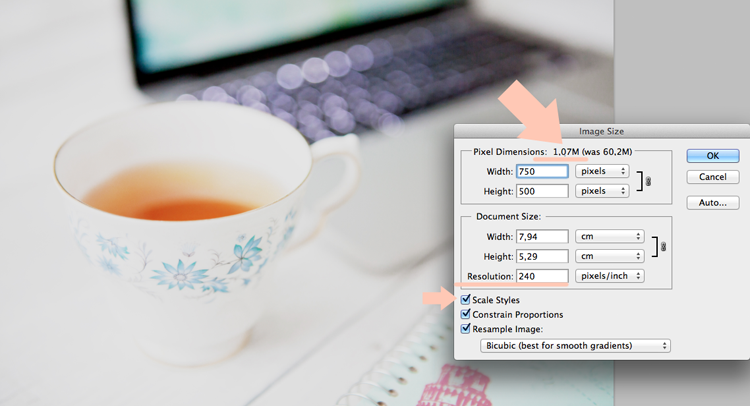The image size is (750, 406).
Task: Open the cm unit dropdown for document Width
Action: coord(610,236)
